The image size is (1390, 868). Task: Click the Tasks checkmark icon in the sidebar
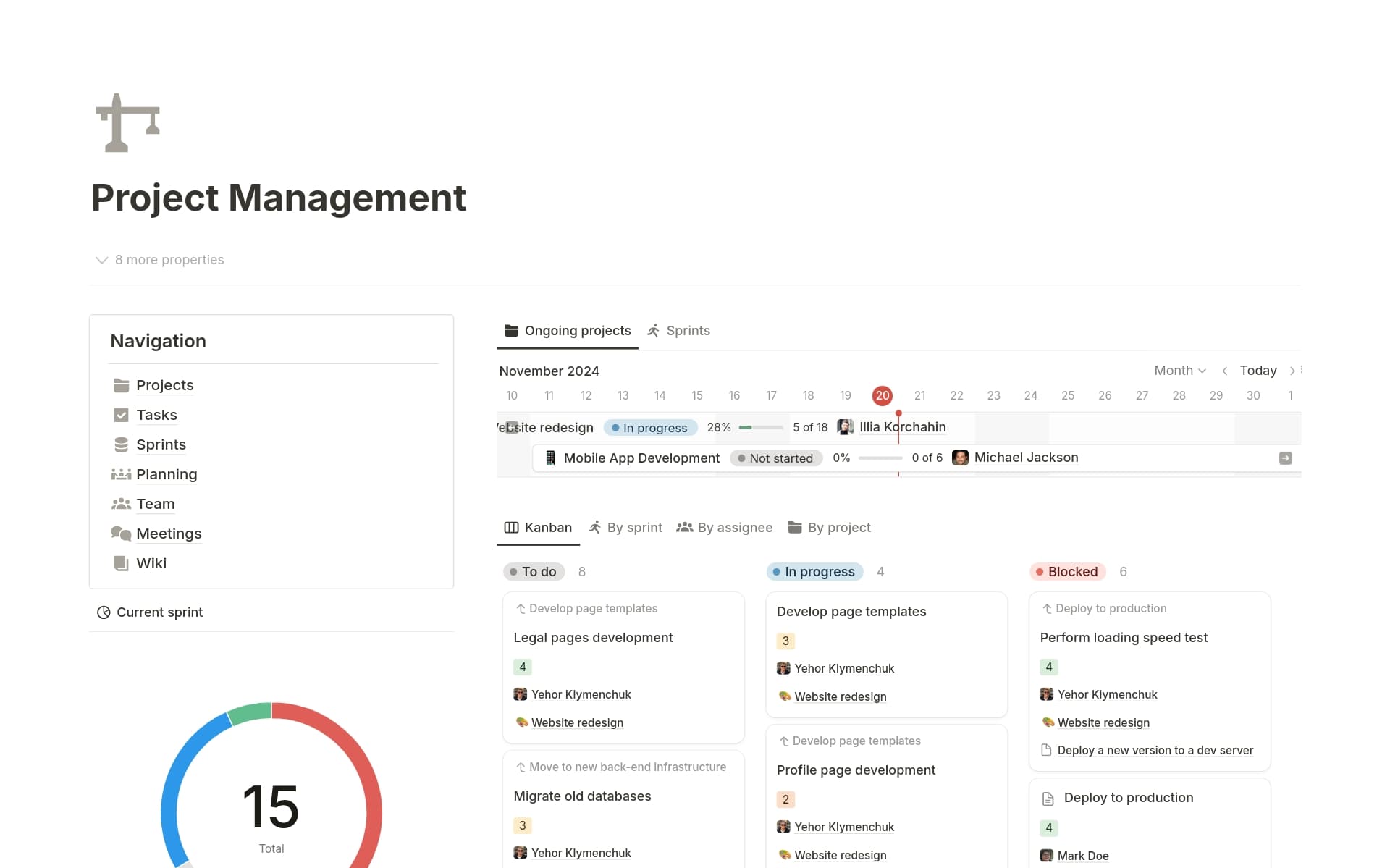(x=120, y=415)
